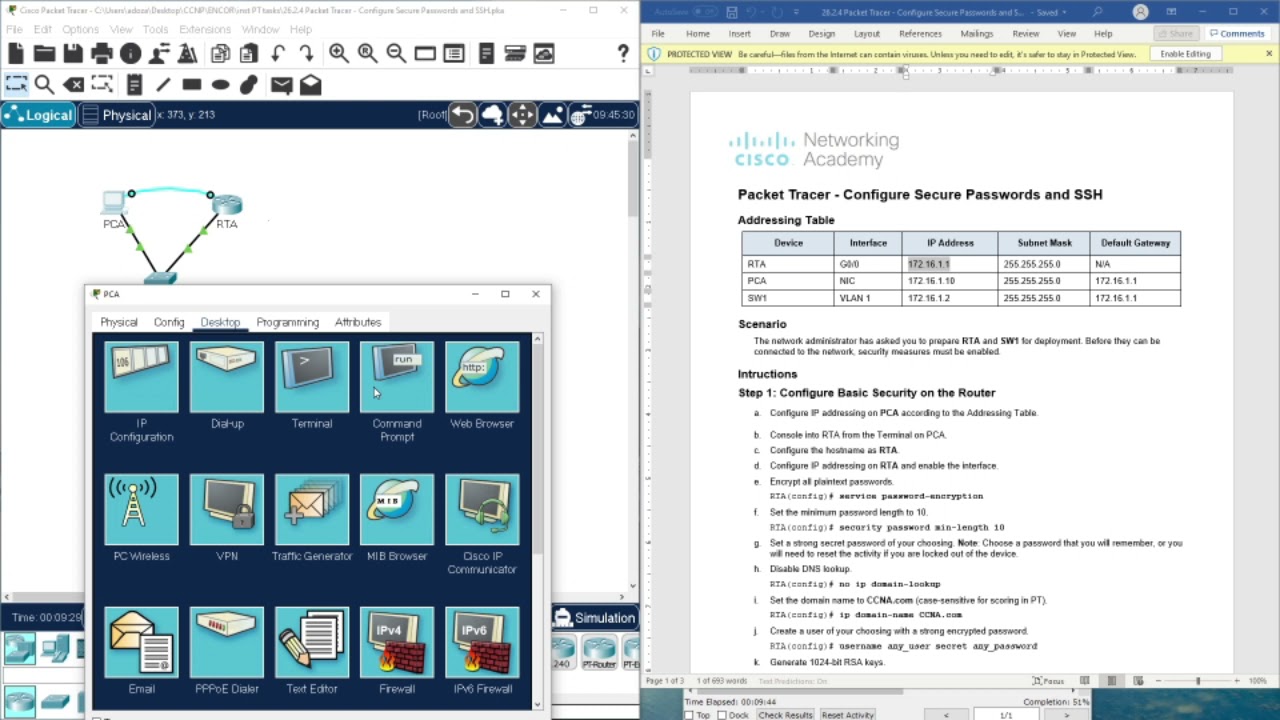Click Enable Editing in Word
The width and height of the screenshot is (1280, 720).
point(1186,54)
